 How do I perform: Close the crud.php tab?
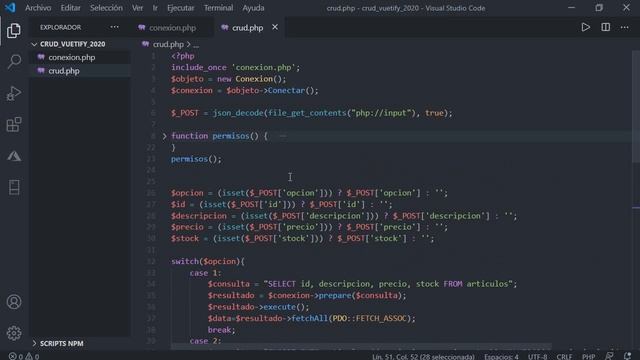(x=275, y=27)
